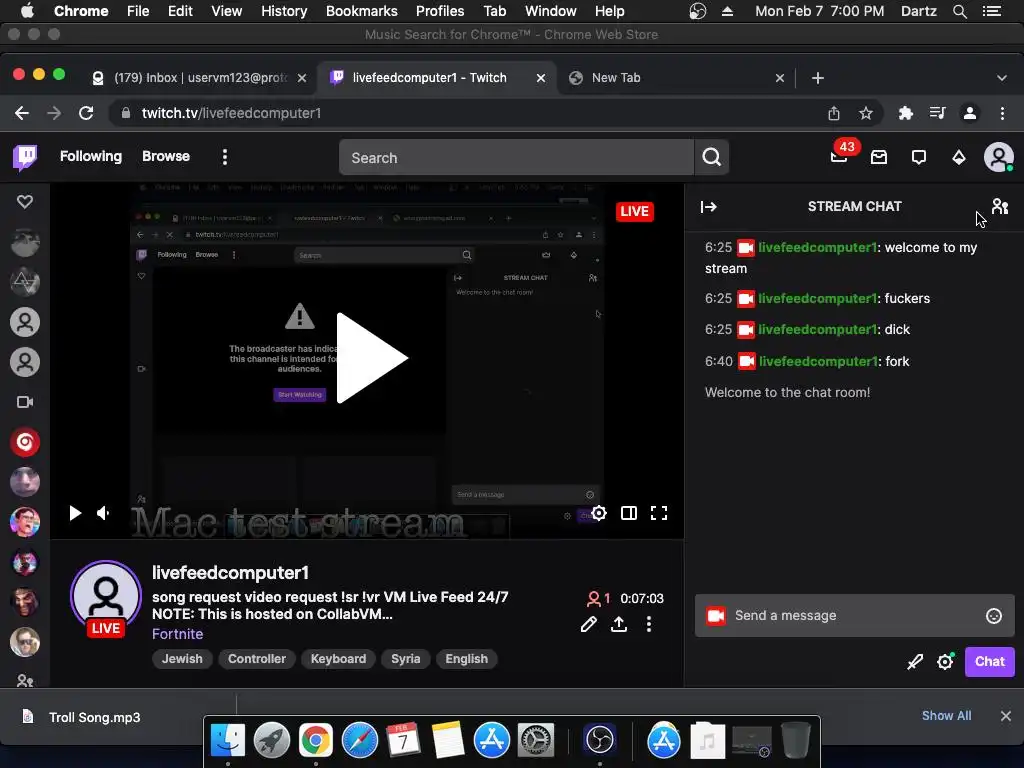Open Prime loot notifications with 43 badge
1024x768 pixels.
coord(840,157)
